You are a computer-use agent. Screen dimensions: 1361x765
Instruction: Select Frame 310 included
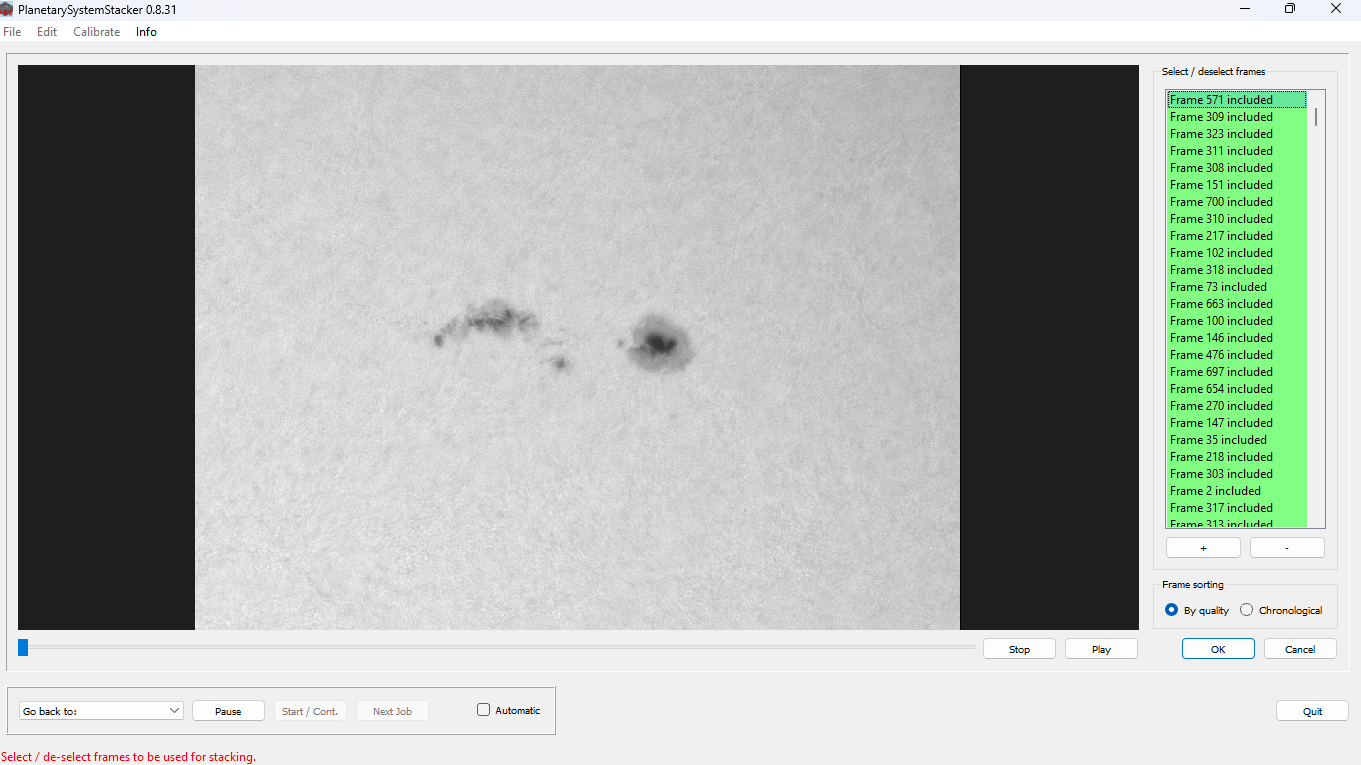(x=1237, y=219)
